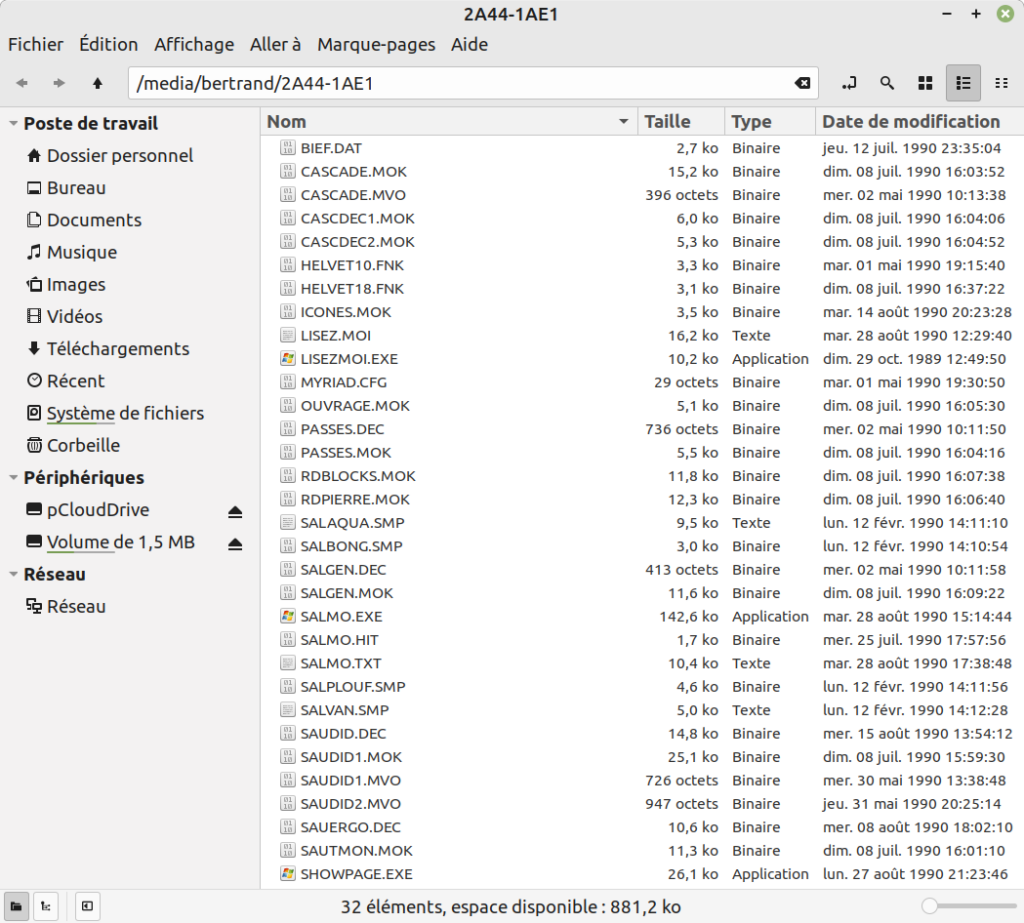Eject the pCloudDrive device
This screenshot has width=1024, height=923.
point(235,511)
